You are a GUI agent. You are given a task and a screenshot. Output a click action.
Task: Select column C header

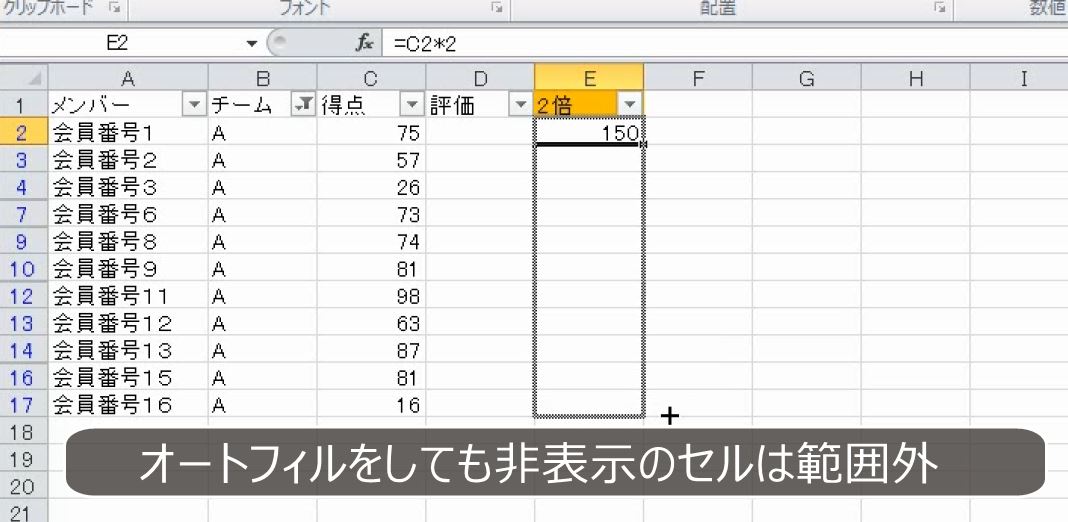click(371, 78)
